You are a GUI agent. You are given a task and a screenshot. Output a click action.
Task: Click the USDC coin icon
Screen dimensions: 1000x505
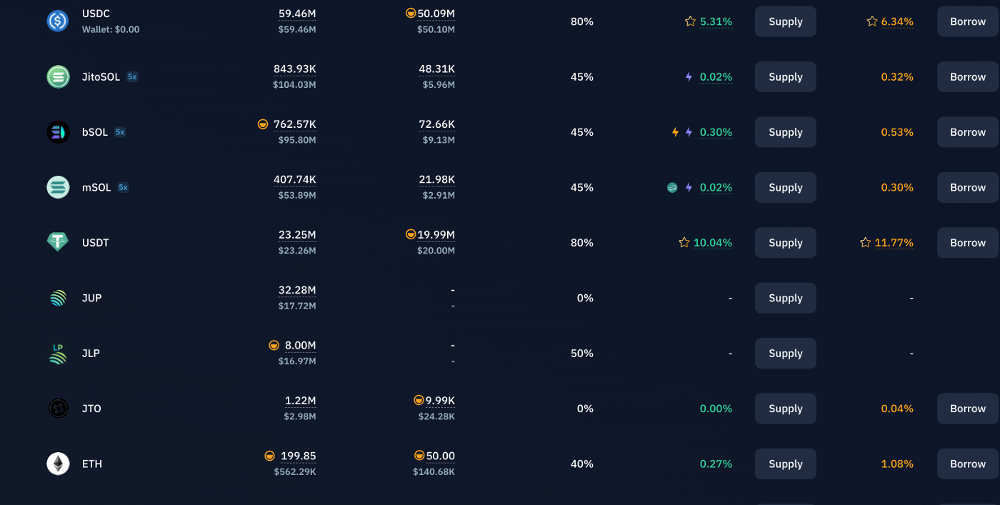(58, 21)
